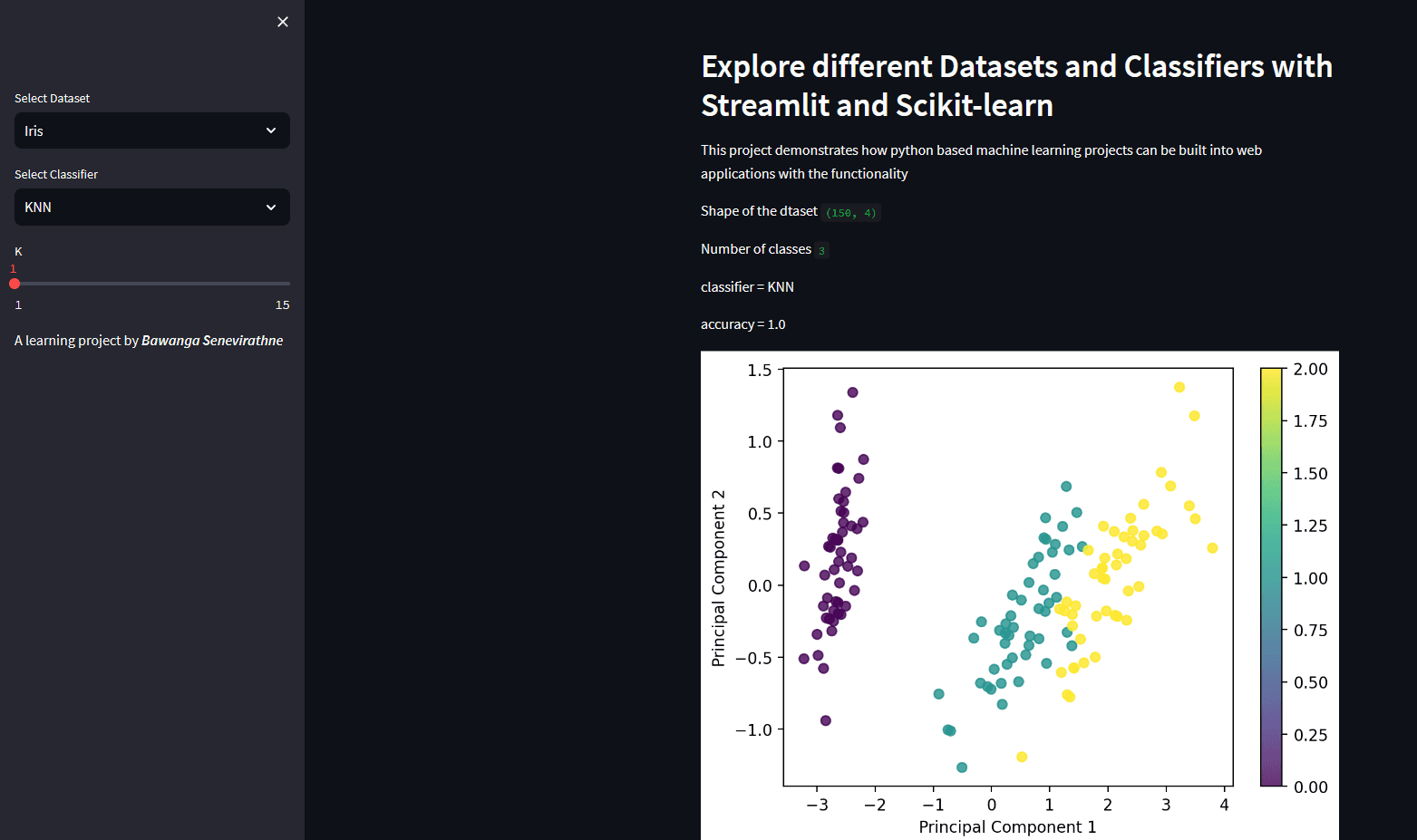The width and height of the screenshot is (1417, 840).
Task: Close the sidebar with the X icon
Action: point(283,22)
